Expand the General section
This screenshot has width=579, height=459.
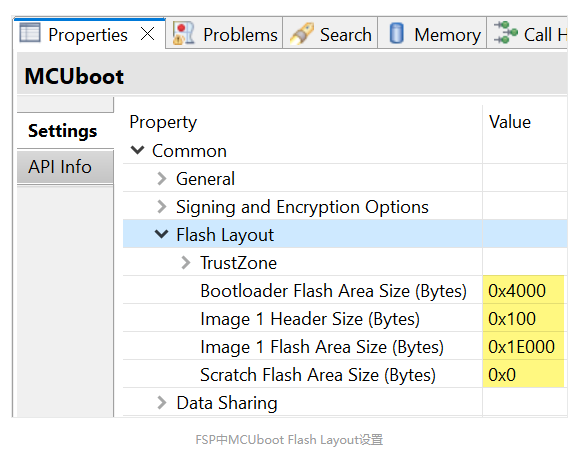click(162, 179)
